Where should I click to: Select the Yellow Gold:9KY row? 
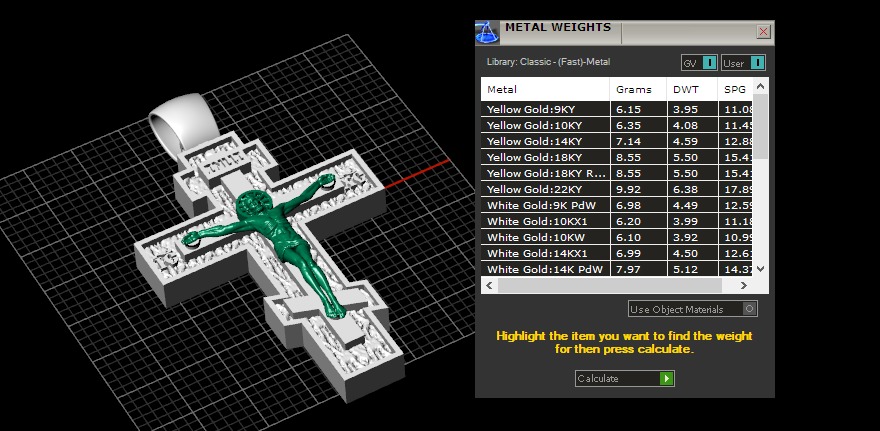(617, 109)
